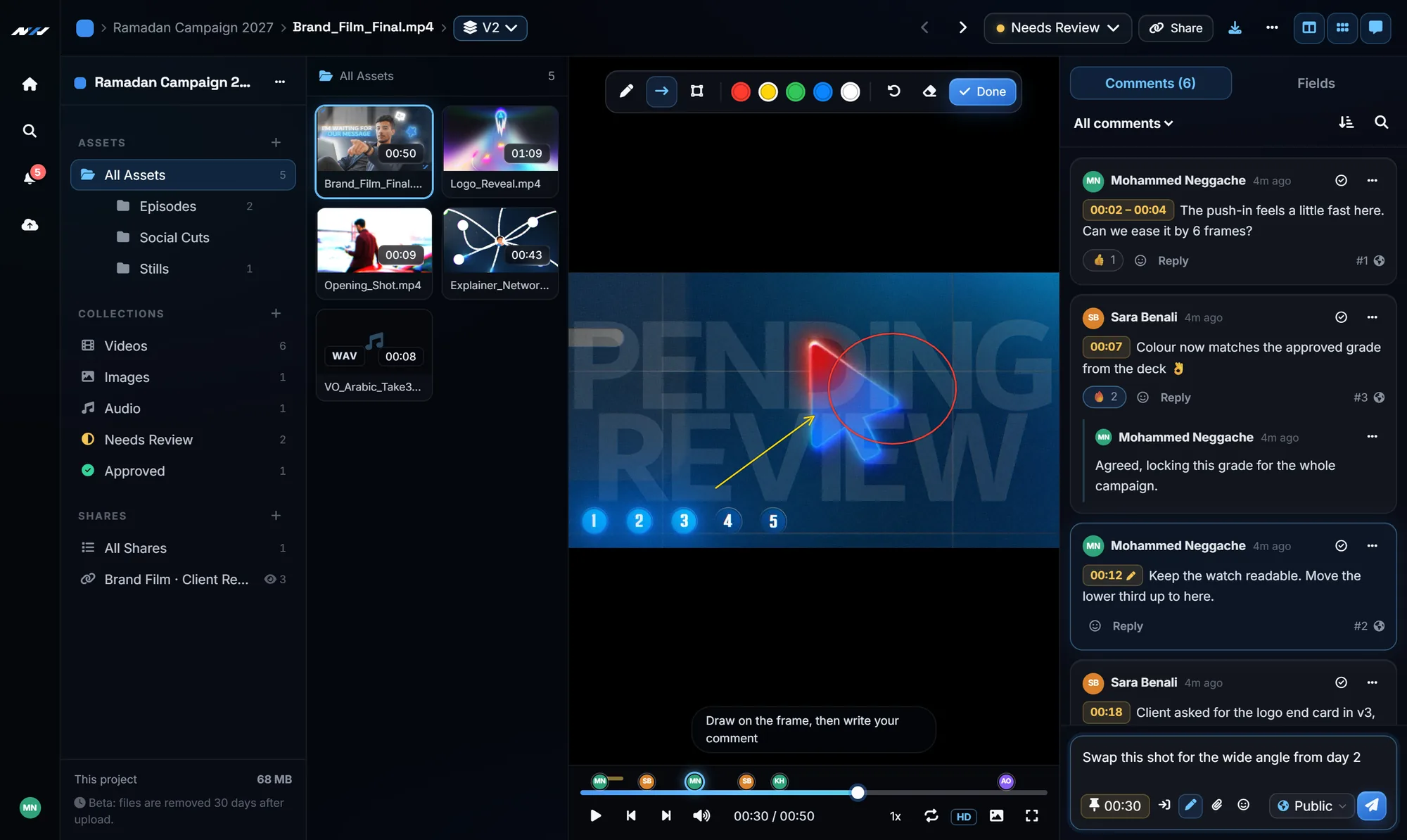Open the Social Cuts folder

[x=183, y=238]
